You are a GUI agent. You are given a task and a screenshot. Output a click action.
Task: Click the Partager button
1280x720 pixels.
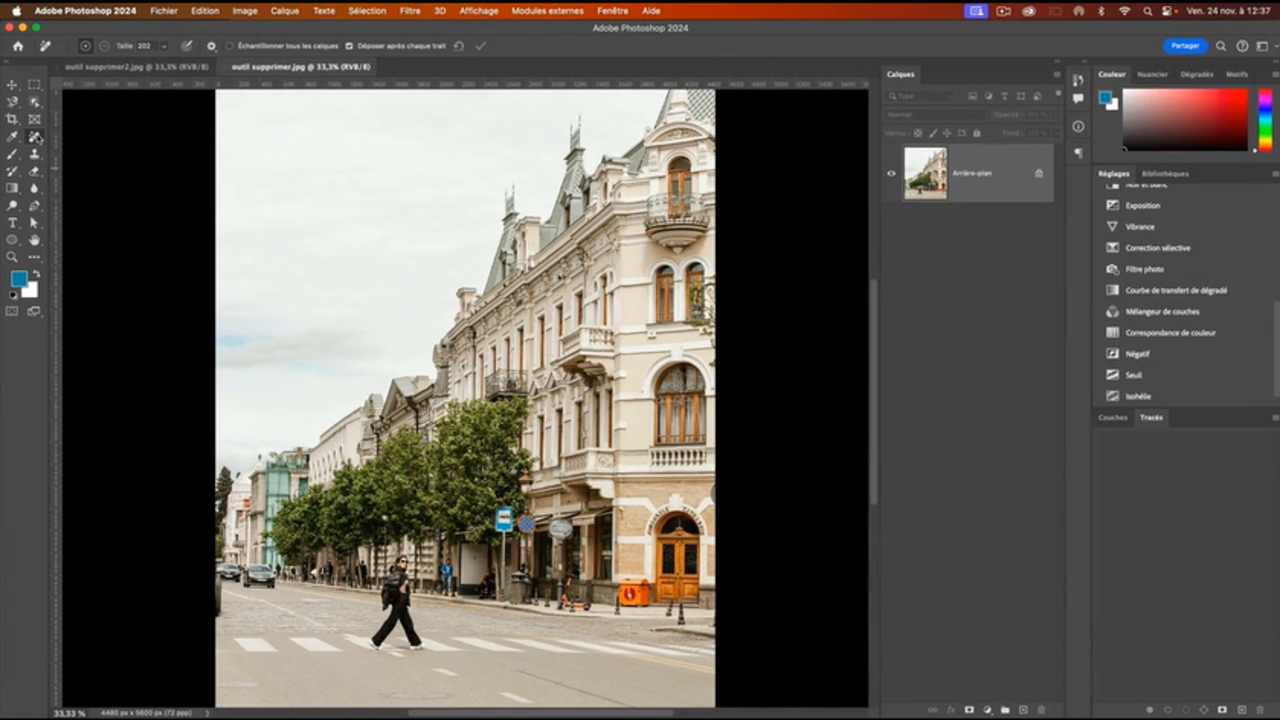tap(1185, 45)
